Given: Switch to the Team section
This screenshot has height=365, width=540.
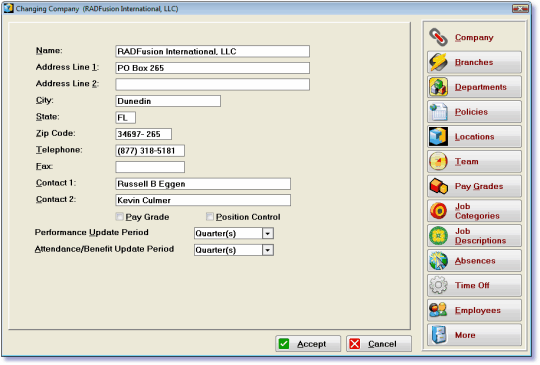Looking at the screenshot, I should [474, 161].
